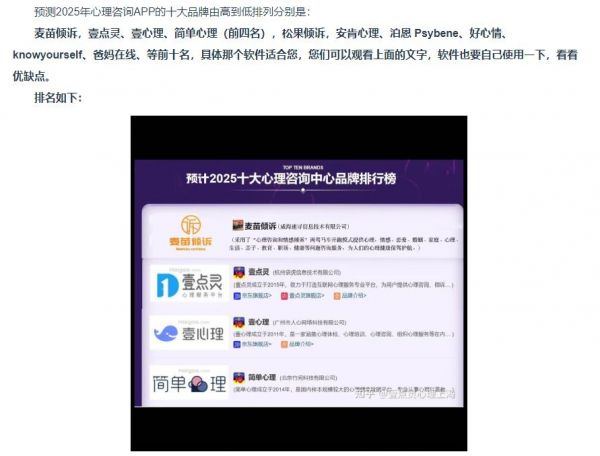Click the 壹心理 whale logo
600x456 pixels.
[x=189, y=332]
